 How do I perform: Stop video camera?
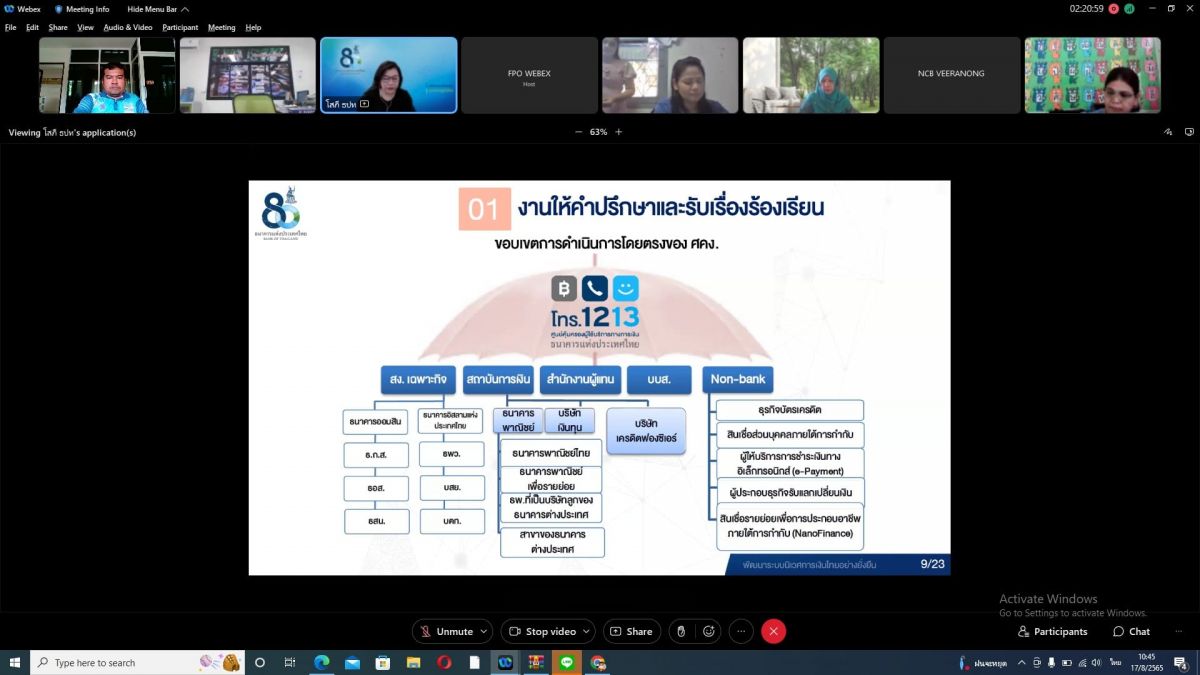pyautogui.click(x=541, y=631)
